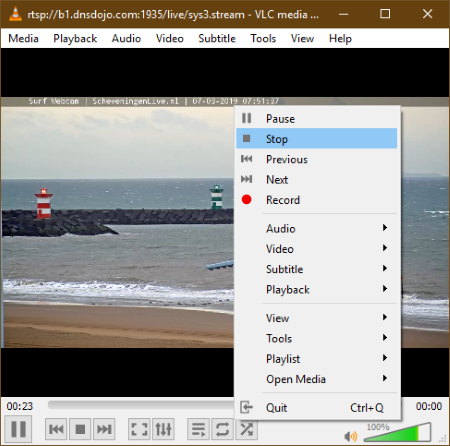Image resolution: width=450 pixels, height=446 pixels.
Task: Open the Playback menu in menu bar
Action: coord(75,38)
